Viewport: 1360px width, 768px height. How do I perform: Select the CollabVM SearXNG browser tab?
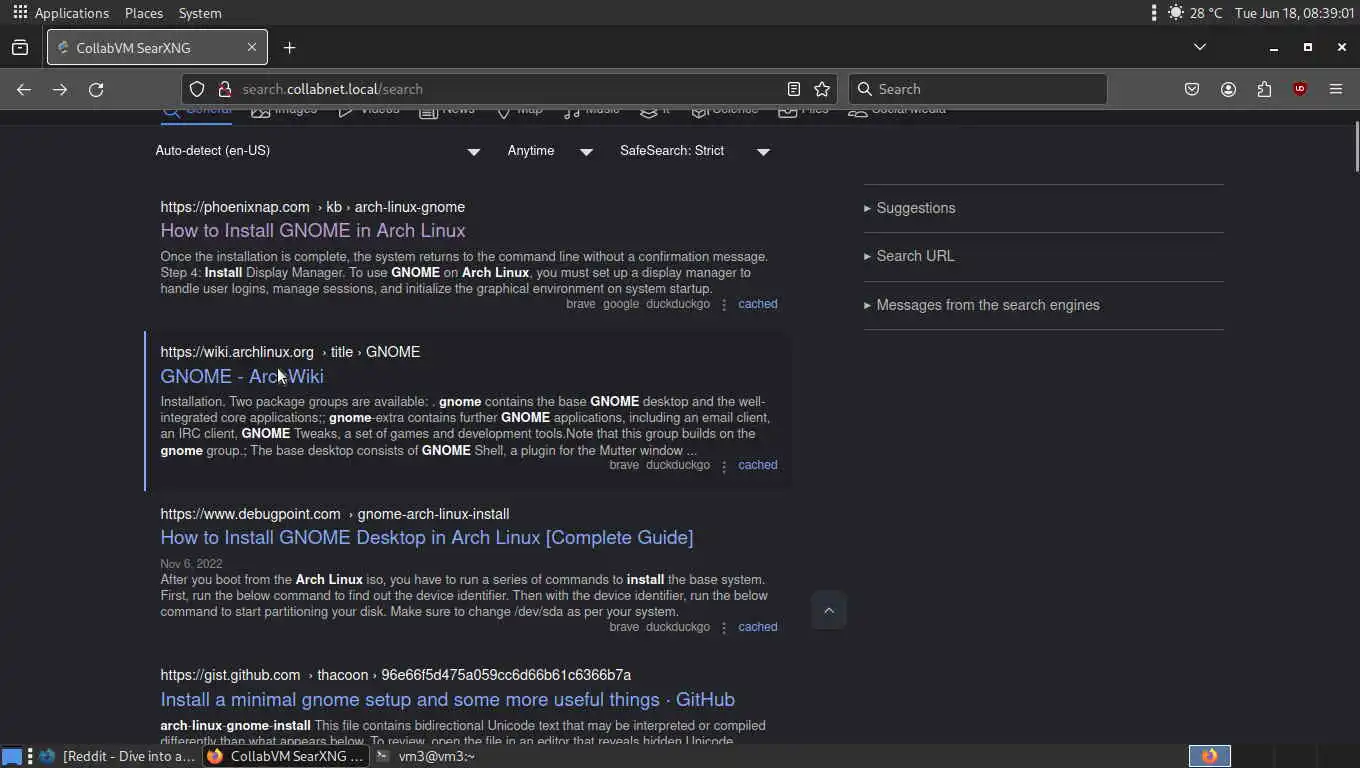[x=157, y=47]
